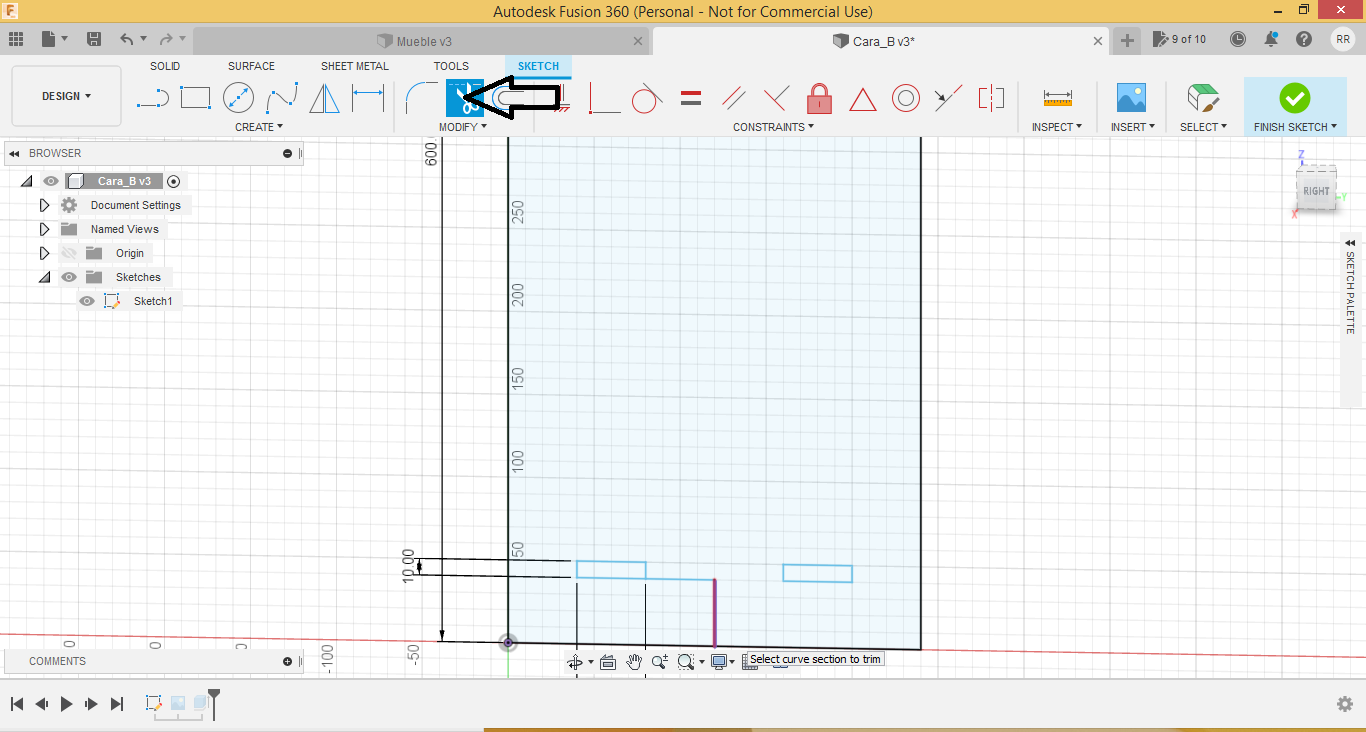Screen dimensions: 1366x732
Task: Open the Data Panel grid icon
Action: point(15,39)
